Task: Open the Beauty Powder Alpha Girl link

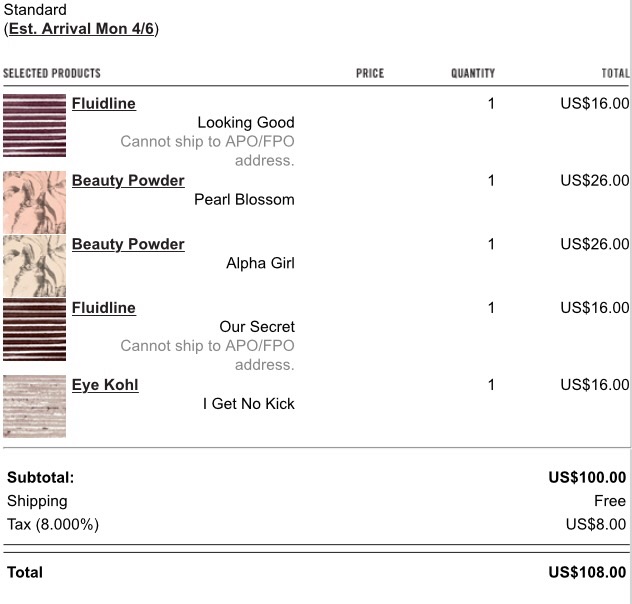Action: pos(128,244)
